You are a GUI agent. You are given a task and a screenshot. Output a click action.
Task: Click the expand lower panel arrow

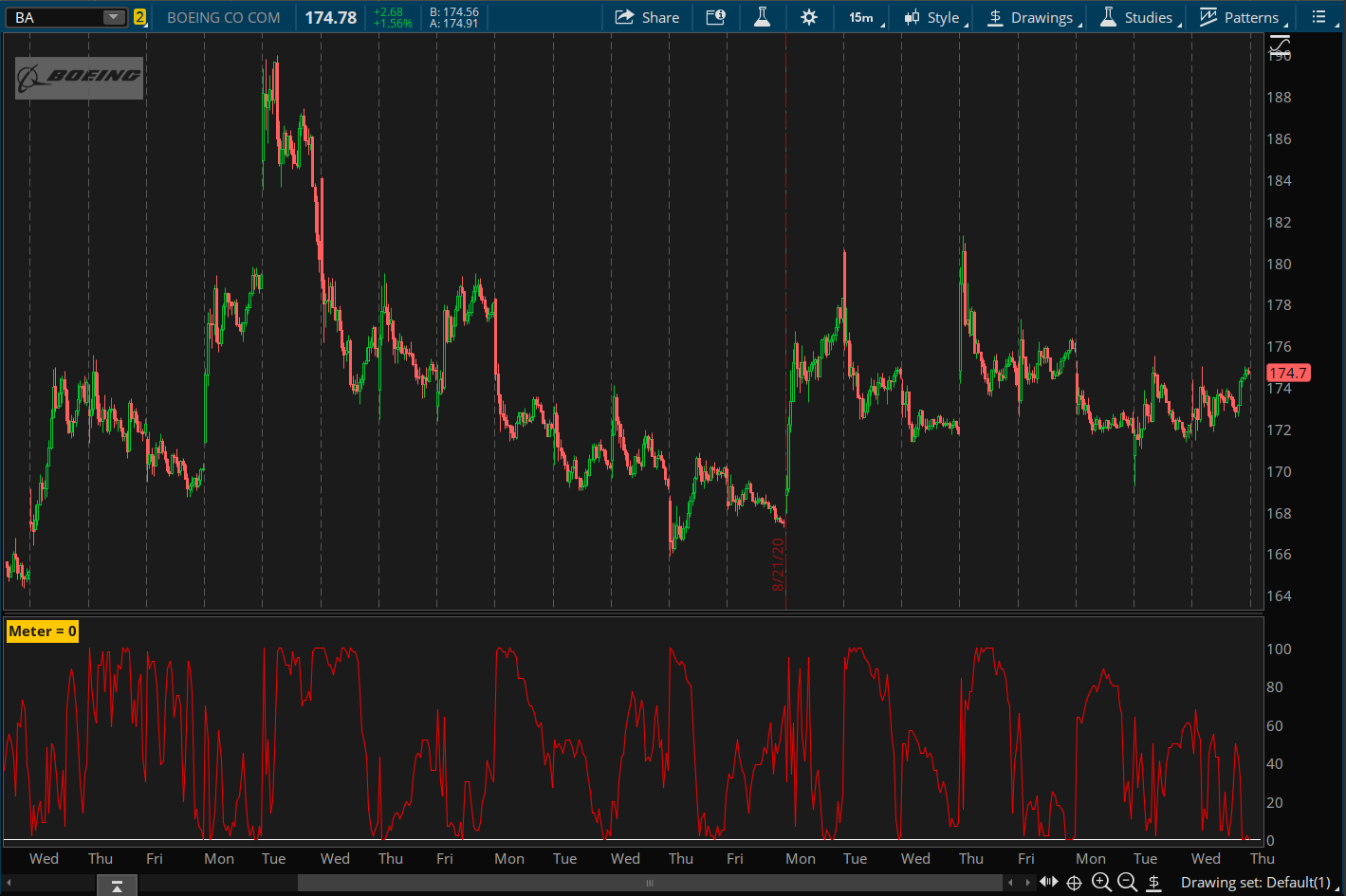(117, 885)
